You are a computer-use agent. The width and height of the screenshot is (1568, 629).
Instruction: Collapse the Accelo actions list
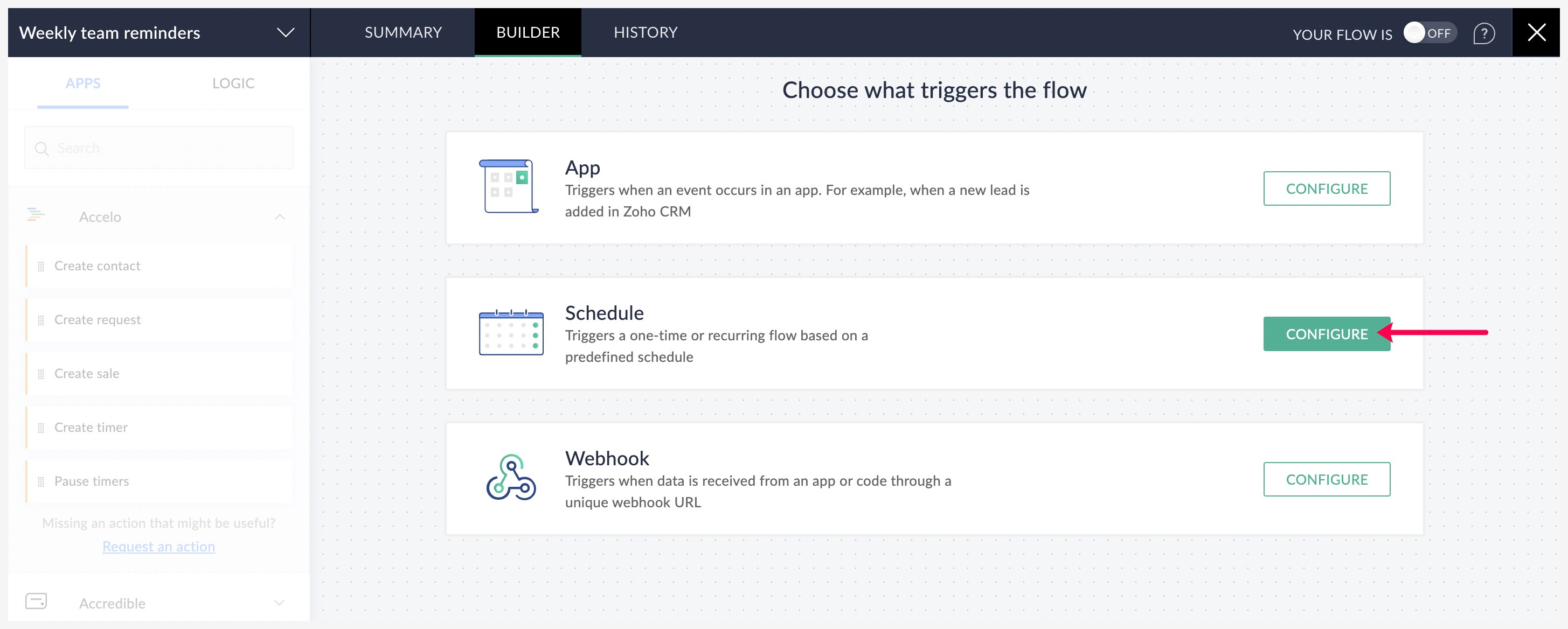280,216
